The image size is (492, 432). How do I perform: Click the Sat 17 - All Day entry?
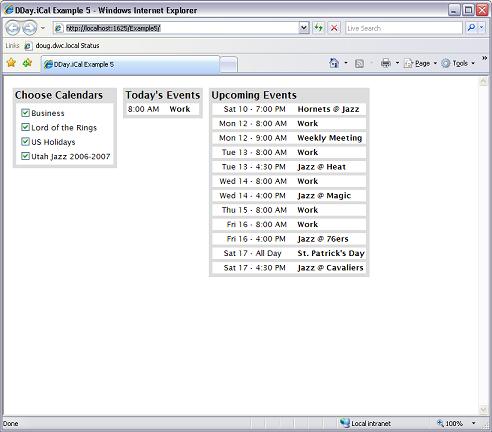click(x=253, y=253)
